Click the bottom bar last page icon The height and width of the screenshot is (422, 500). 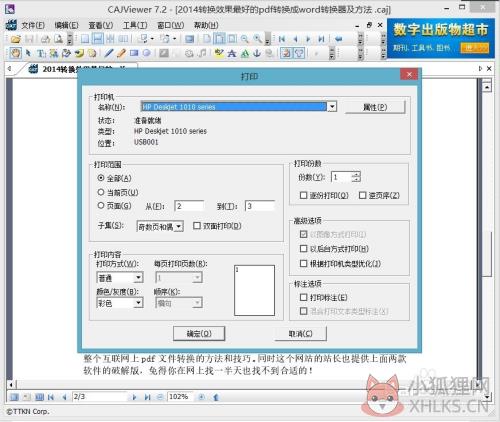click(147, 397)
